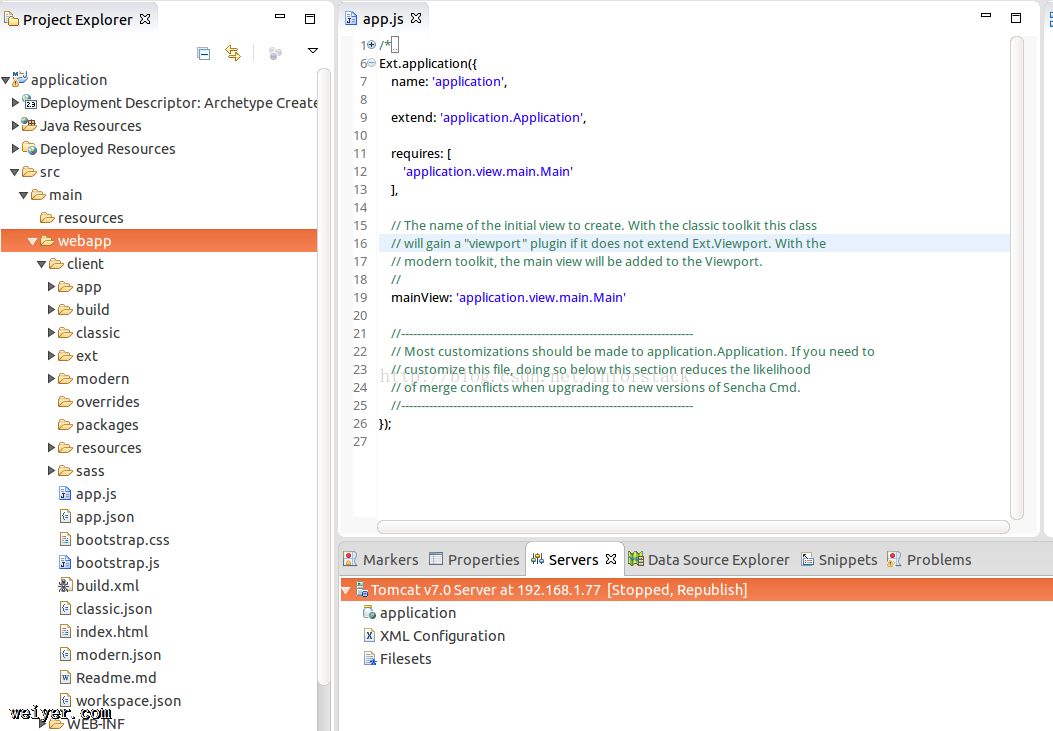Click line 19 mainView code

click(x=508, y=297)
